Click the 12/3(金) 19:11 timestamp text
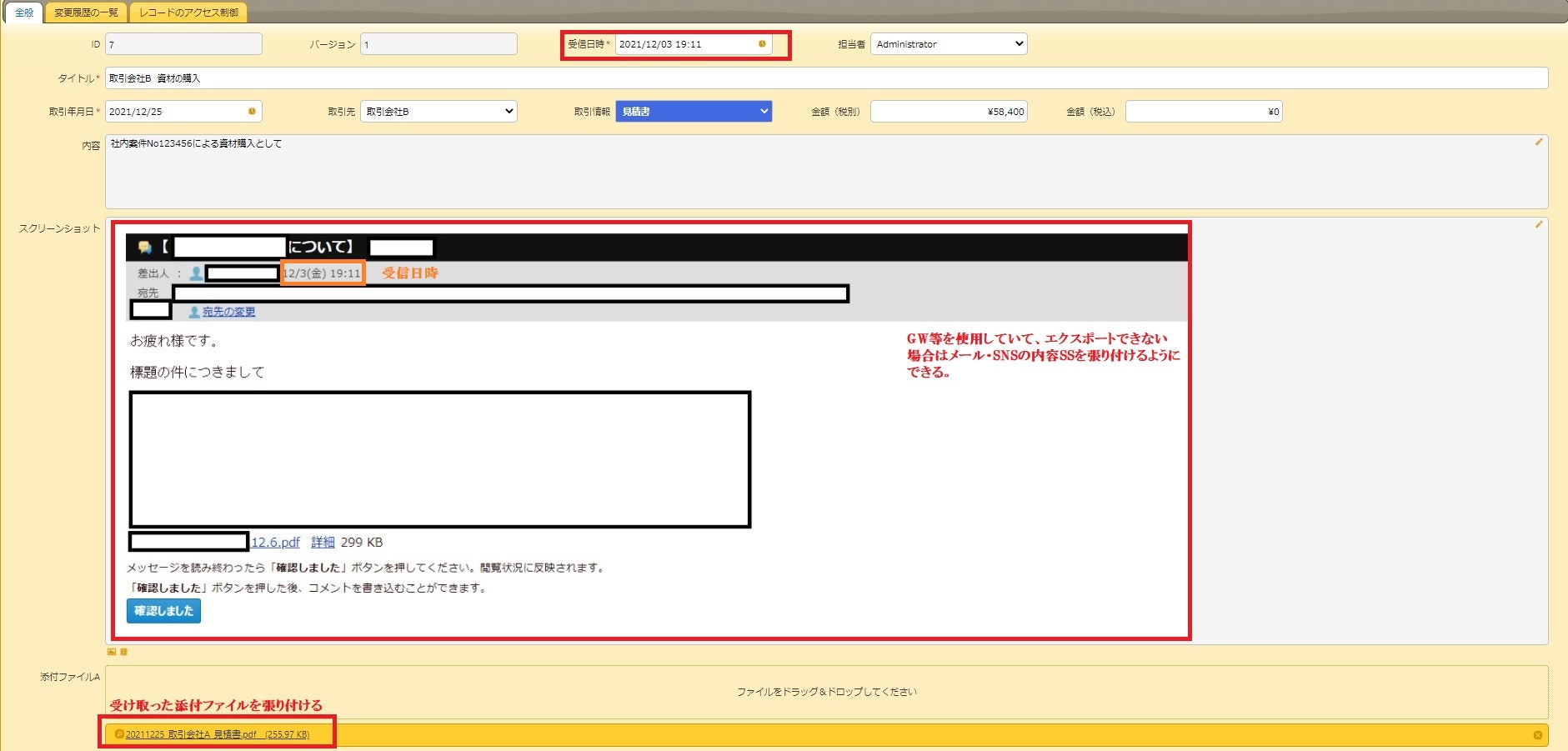 click(322, 273)
